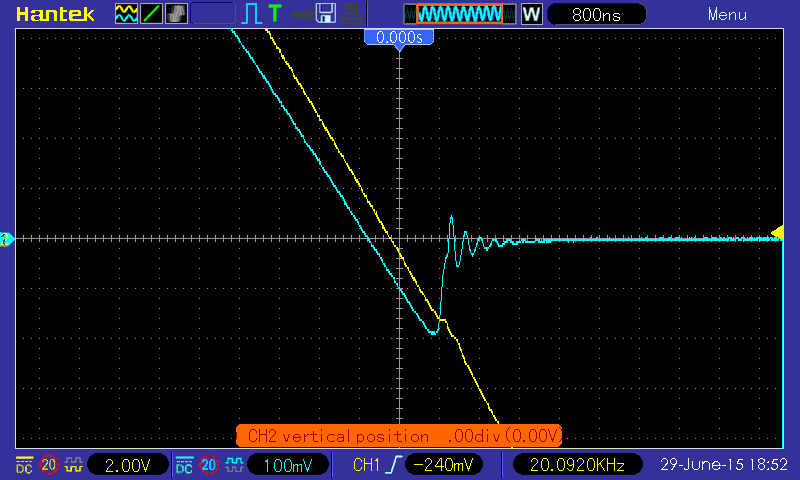Click the floppy disk save icon
The image size is (800, 480).
326,14
